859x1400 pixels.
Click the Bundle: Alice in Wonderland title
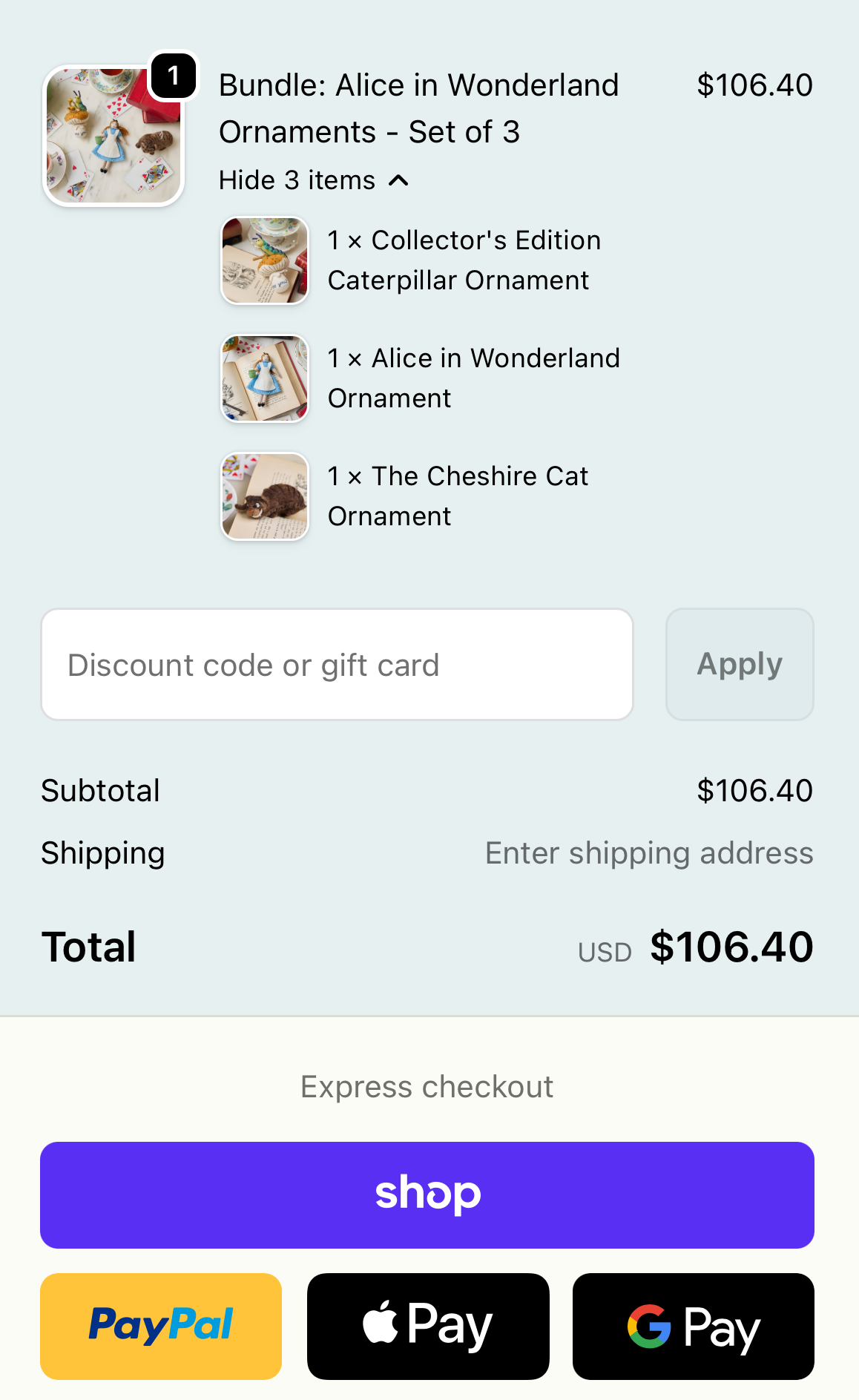coord(418,108)
